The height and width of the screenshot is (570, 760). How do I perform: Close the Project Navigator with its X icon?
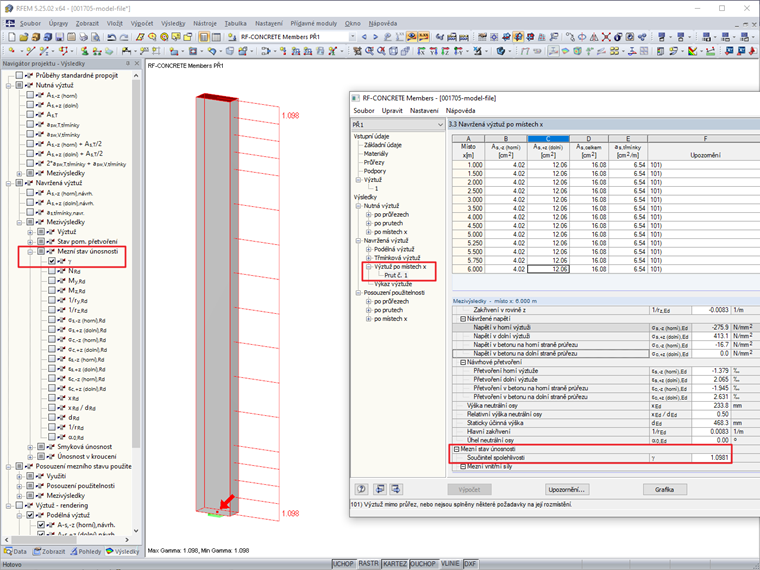click(x=136, y=63)
